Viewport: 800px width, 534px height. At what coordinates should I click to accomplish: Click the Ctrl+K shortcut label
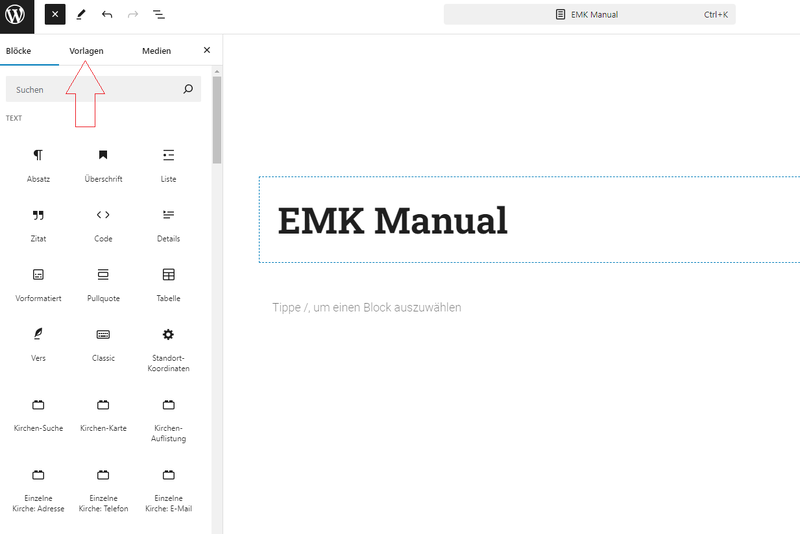coord(716,14)
